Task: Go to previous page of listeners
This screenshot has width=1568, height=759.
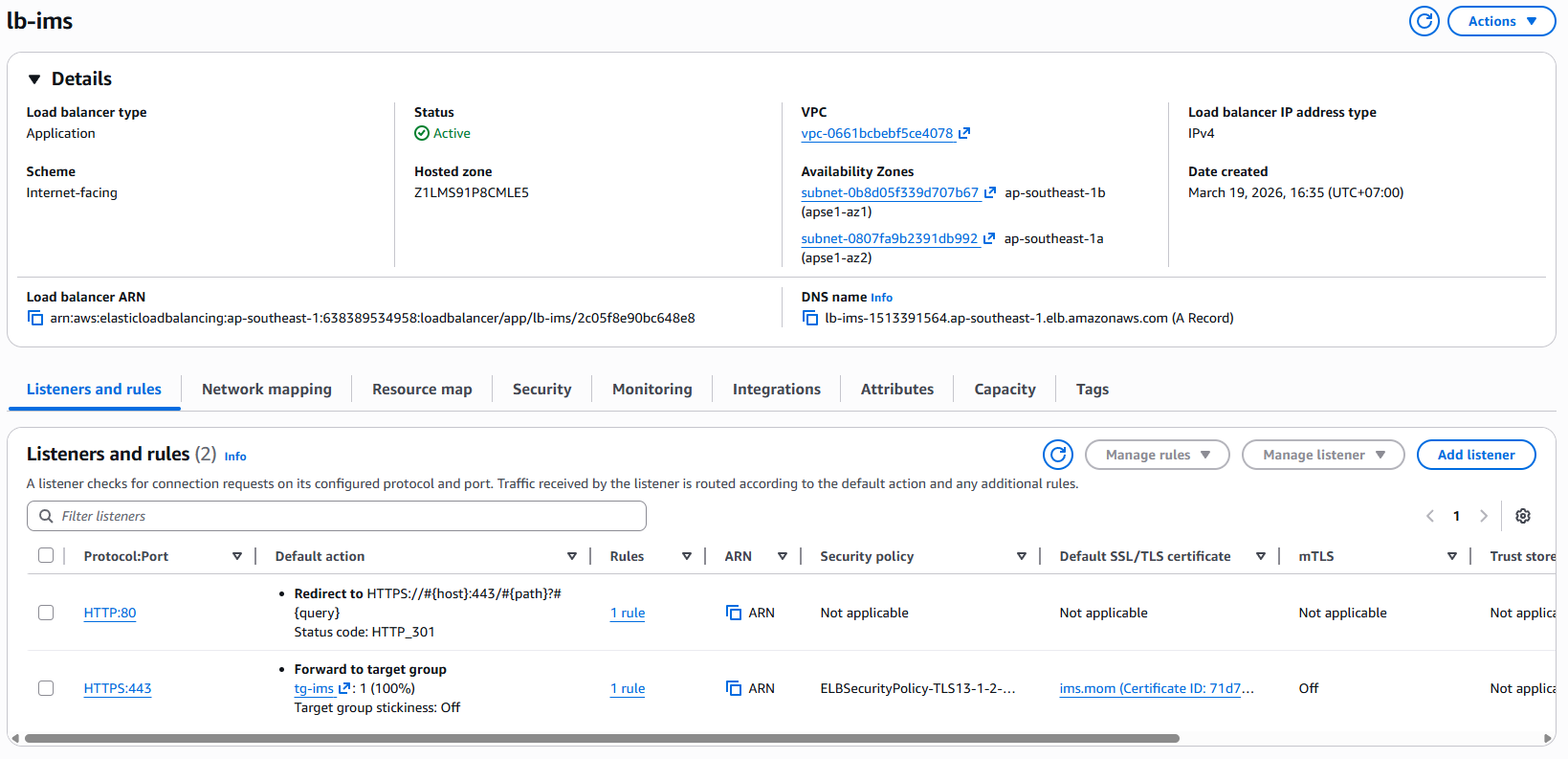Action: pos(1430,516)
